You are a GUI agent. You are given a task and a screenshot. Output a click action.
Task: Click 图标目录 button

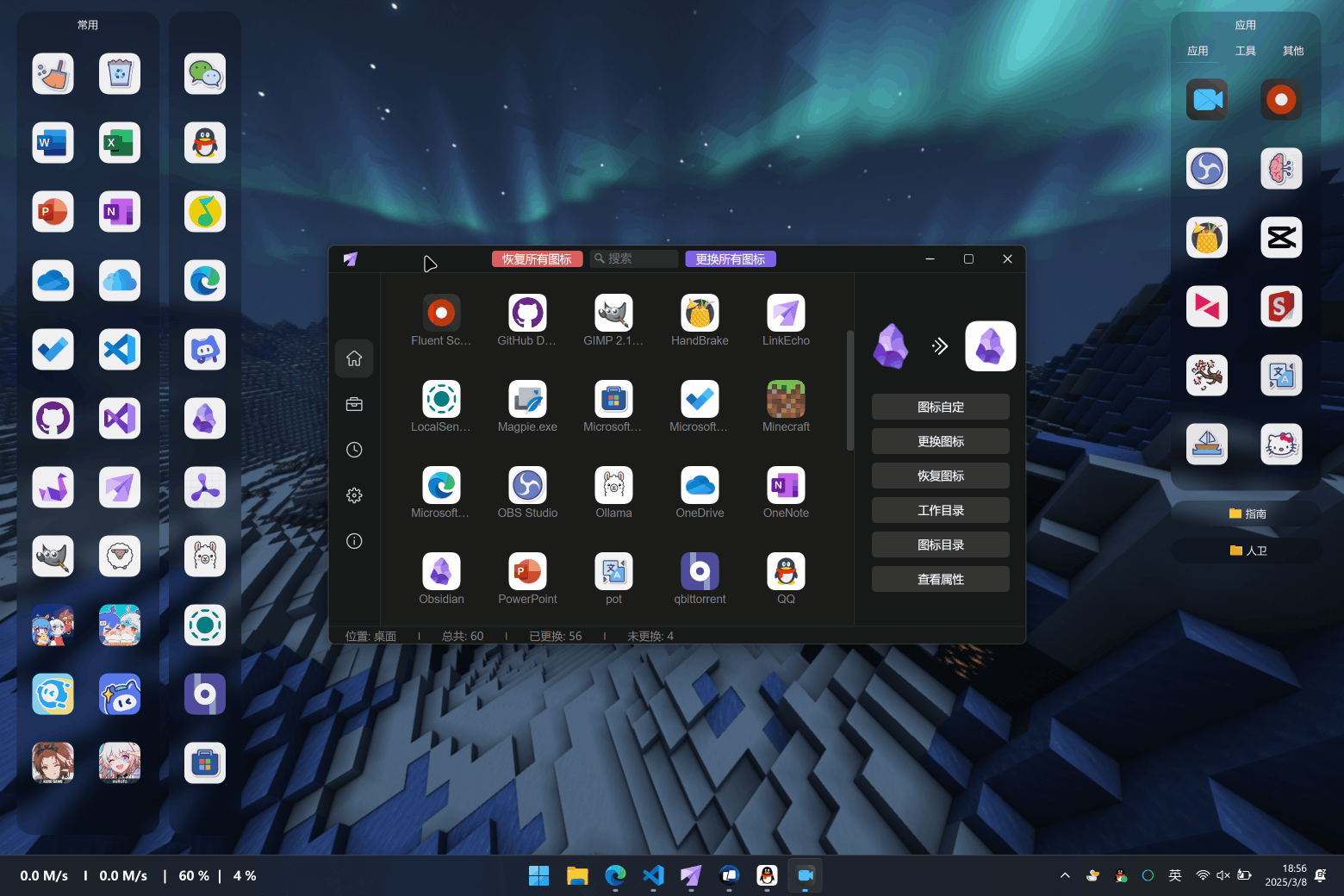(x=941, y=544)
